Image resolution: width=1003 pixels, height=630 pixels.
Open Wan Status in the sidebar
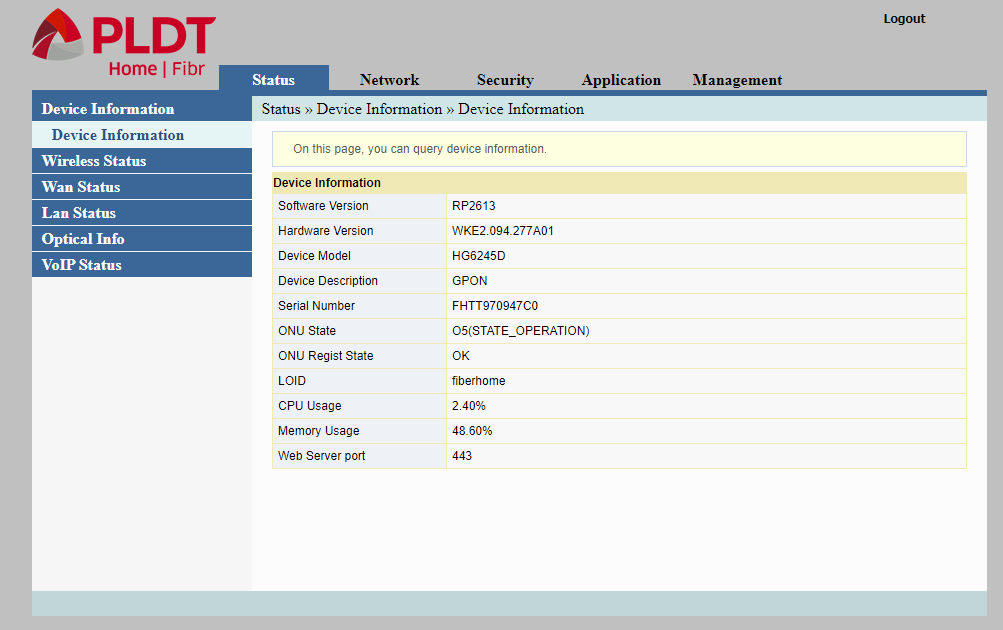point(80,186)
